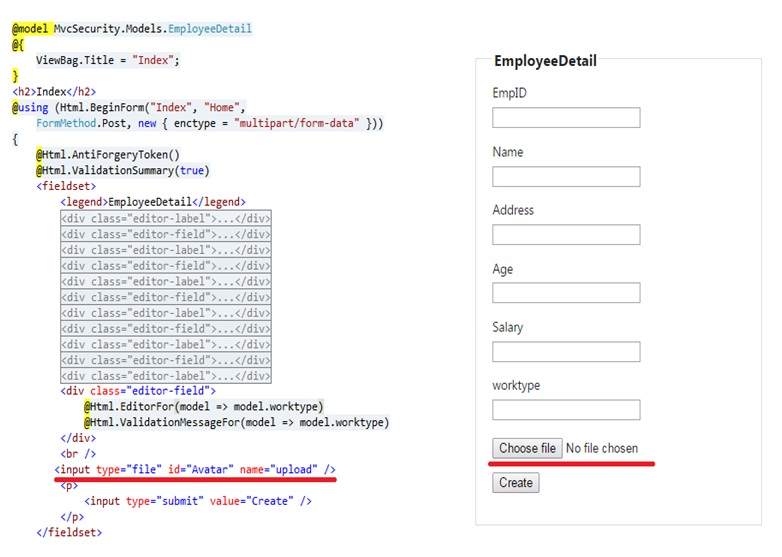Image resolution: width=782 pixels, height=557 pixels.
Task: Click the worktype label in the form
Action: tap(516, 385)
